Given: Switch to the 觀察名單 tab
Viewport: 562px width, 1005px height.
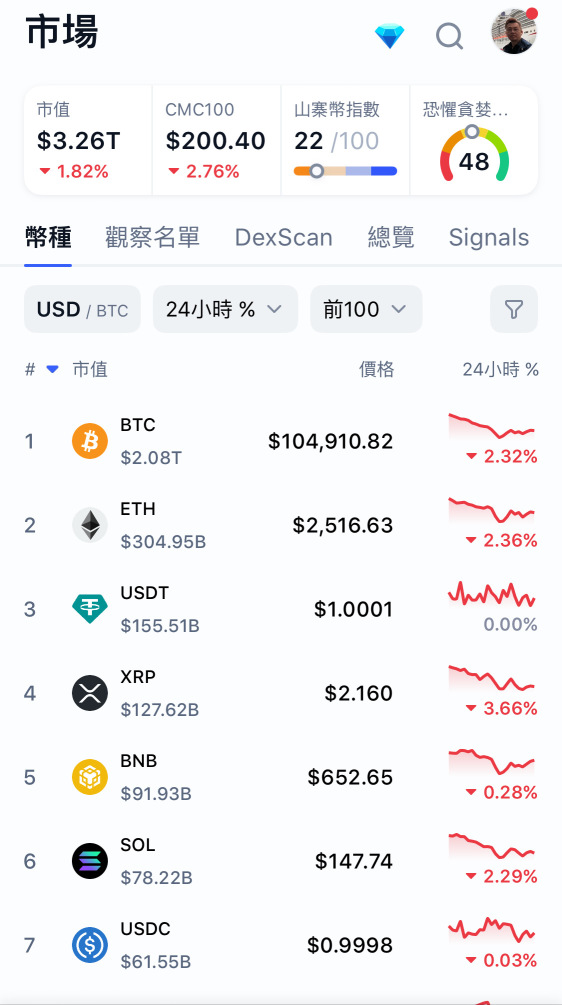Looking at the screenshot, I should pyautogui.click(x=153, y=237).
